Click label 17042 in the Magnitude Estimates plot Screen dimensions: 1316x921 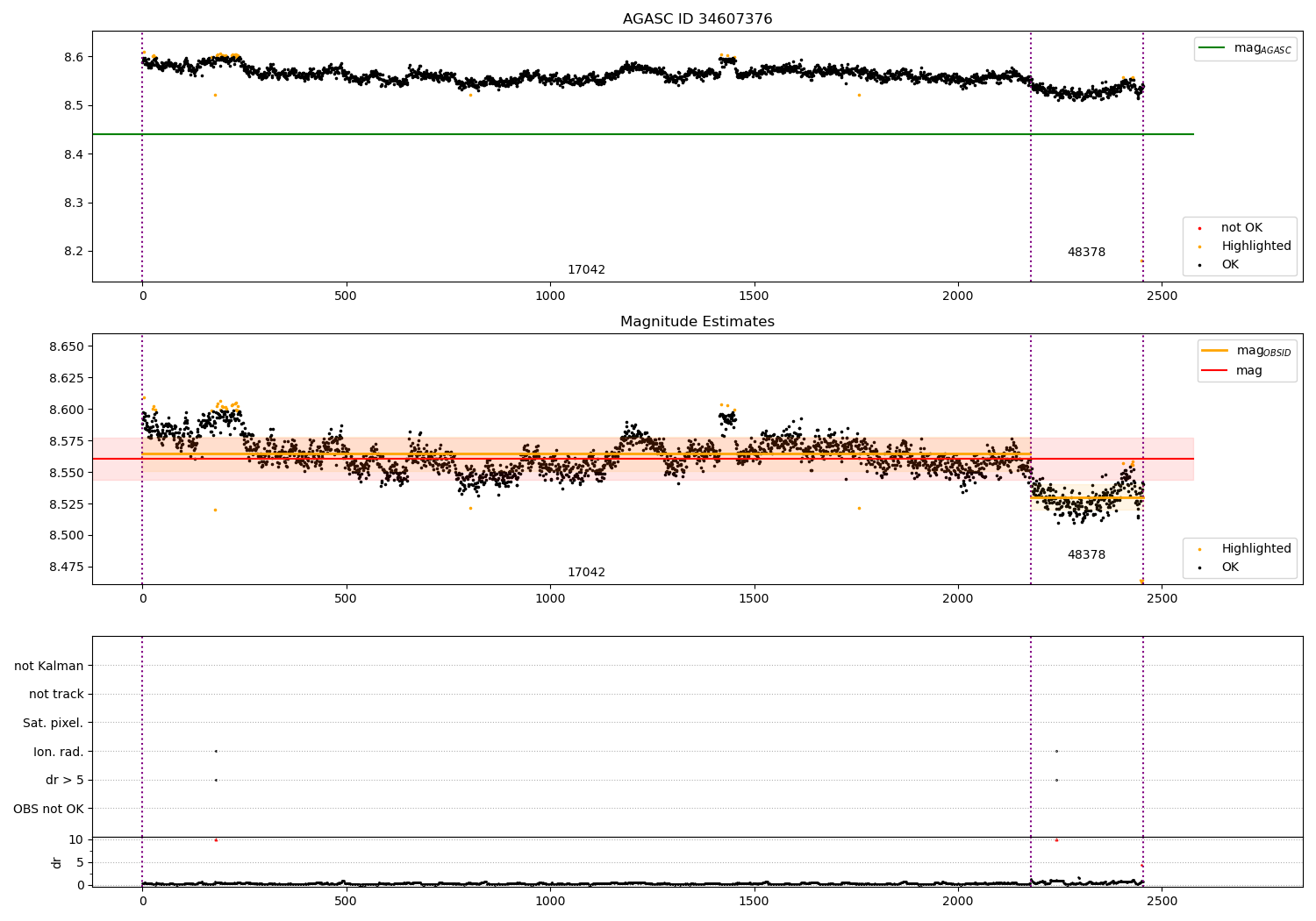[x=586, y=573]
